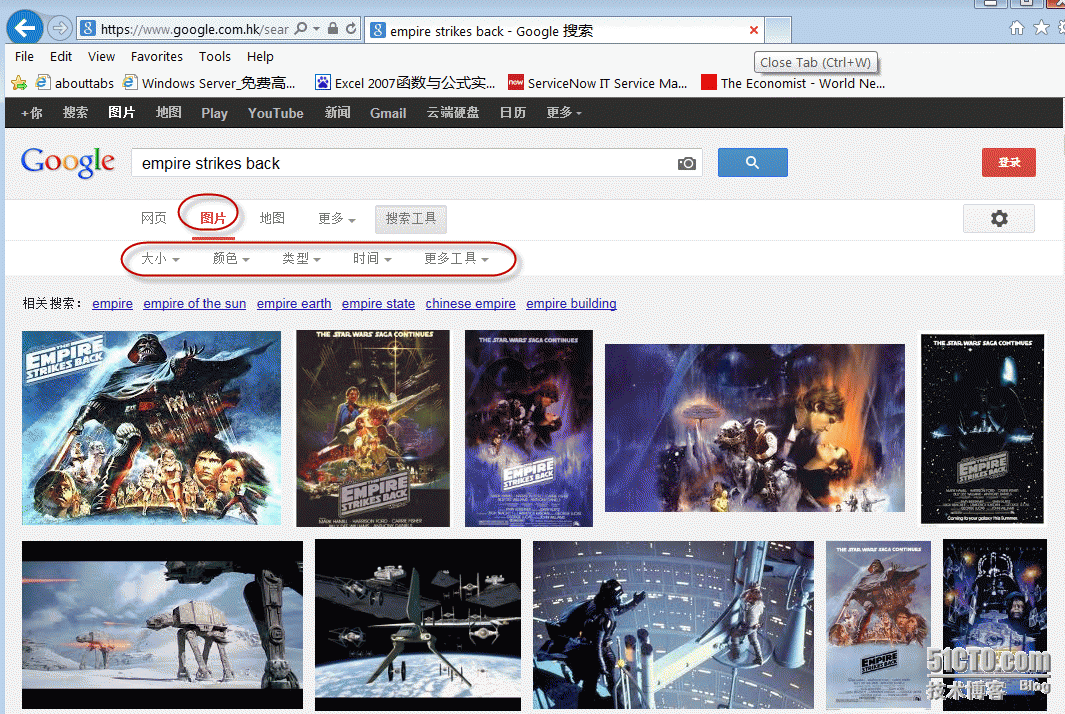Switch to the 地图 tab below search box

click(x=272, y=218)
